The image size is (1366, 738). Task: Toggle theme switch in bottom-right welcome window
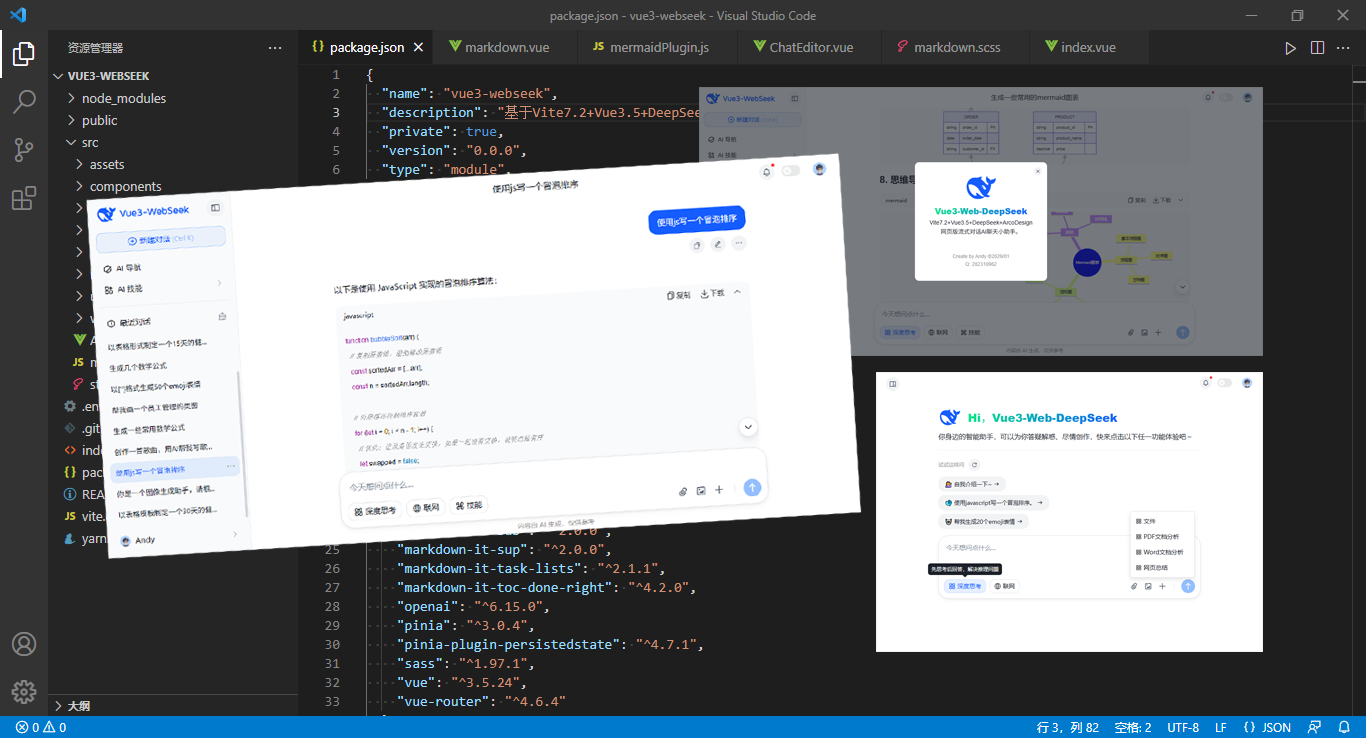[1225, 382]
